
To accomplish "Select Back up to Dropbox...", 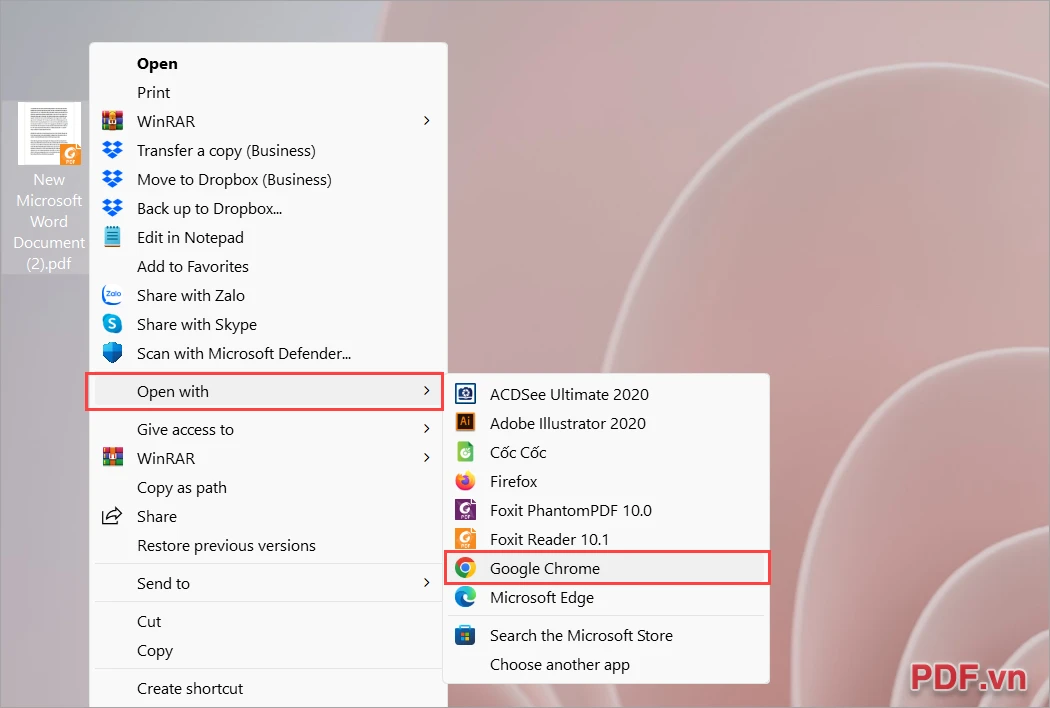I will click(x=268, y=208).
